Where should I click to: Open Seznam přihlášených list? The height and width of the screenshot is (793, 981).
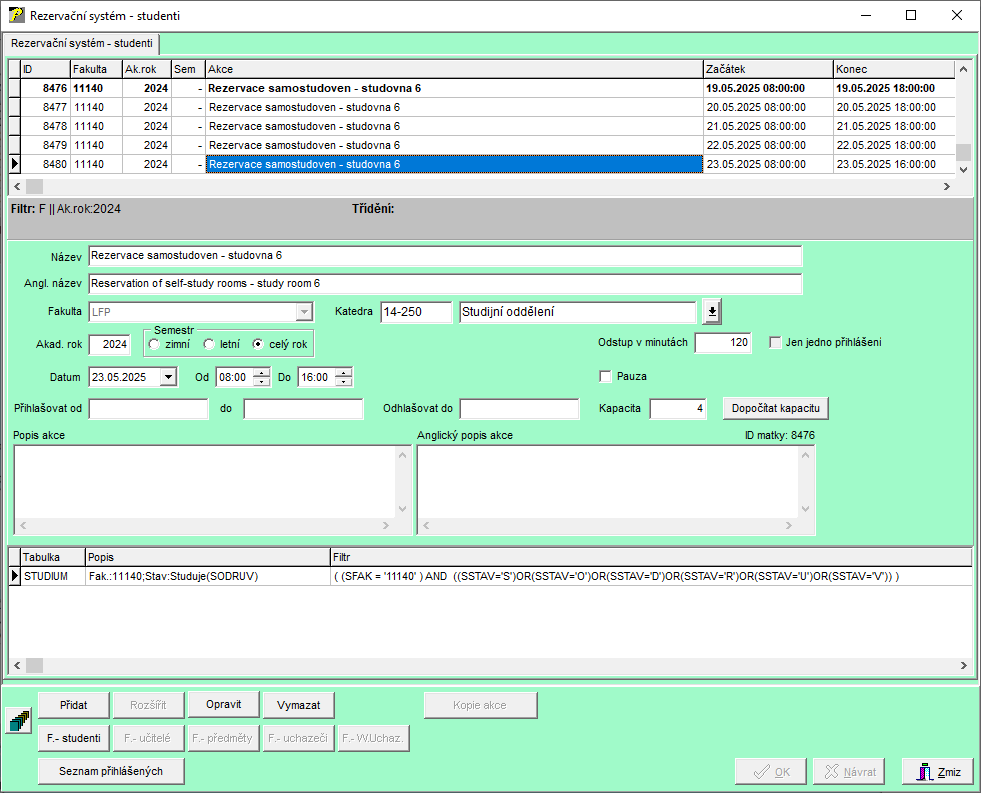coord(111,771)
